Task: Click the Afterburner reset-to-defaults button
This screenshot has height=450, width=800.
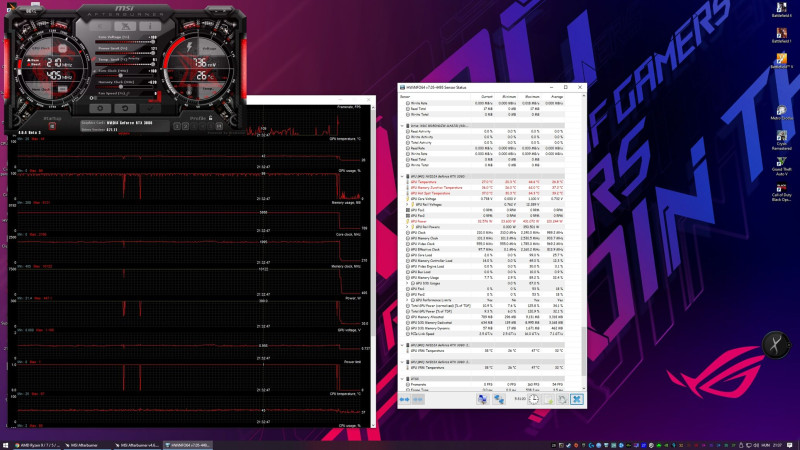Action: (125, 108)
